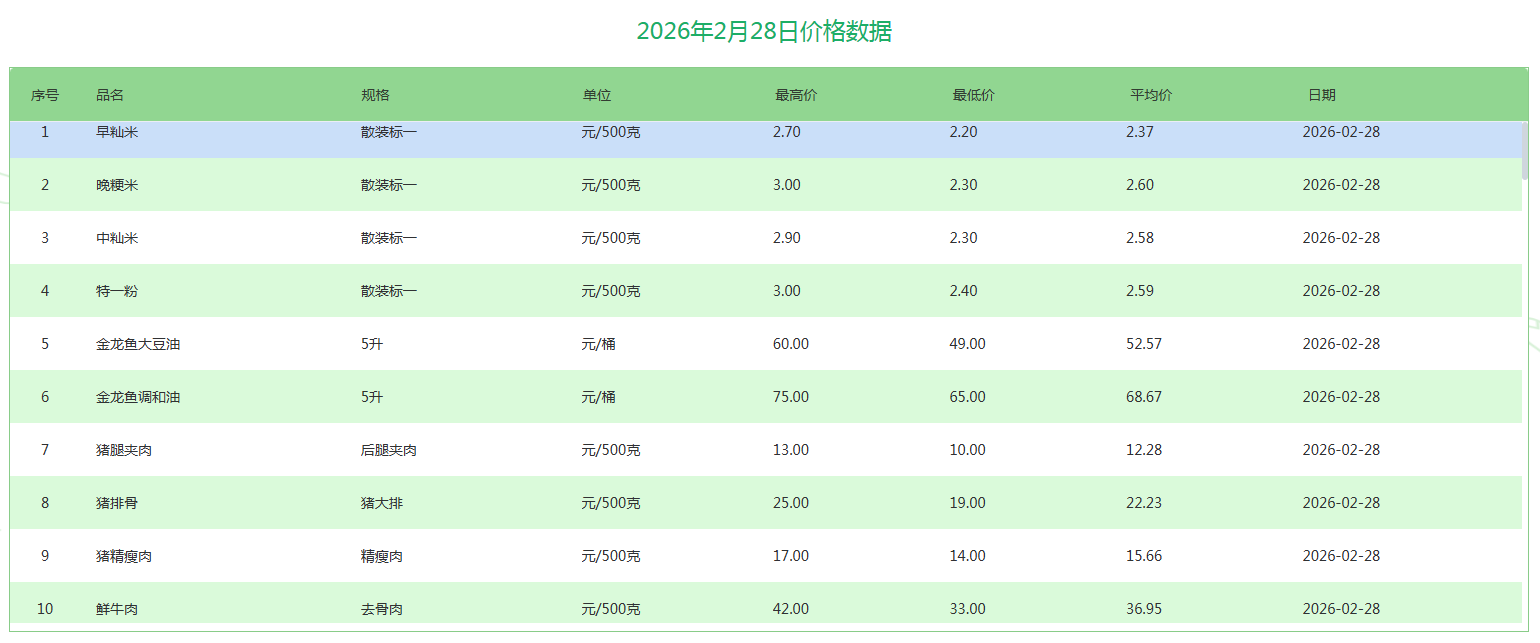This screenshot has height=643, width=1540.
Task: Select the 金龙鱼大豆油 product cell
Action: pos(138,344)
